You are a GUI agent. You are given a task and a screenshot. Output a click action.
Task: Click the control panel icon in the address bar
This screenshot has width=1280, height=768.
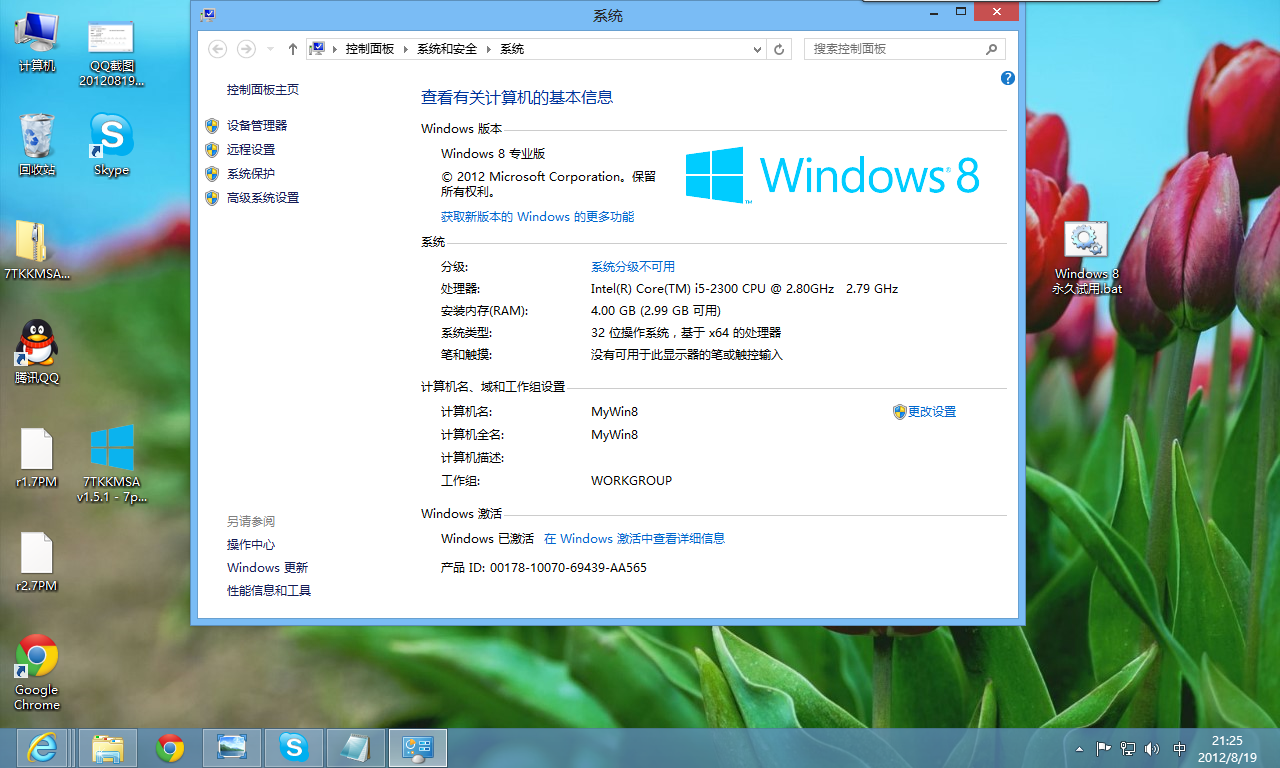pyautogui.click(x=319, y=48)
